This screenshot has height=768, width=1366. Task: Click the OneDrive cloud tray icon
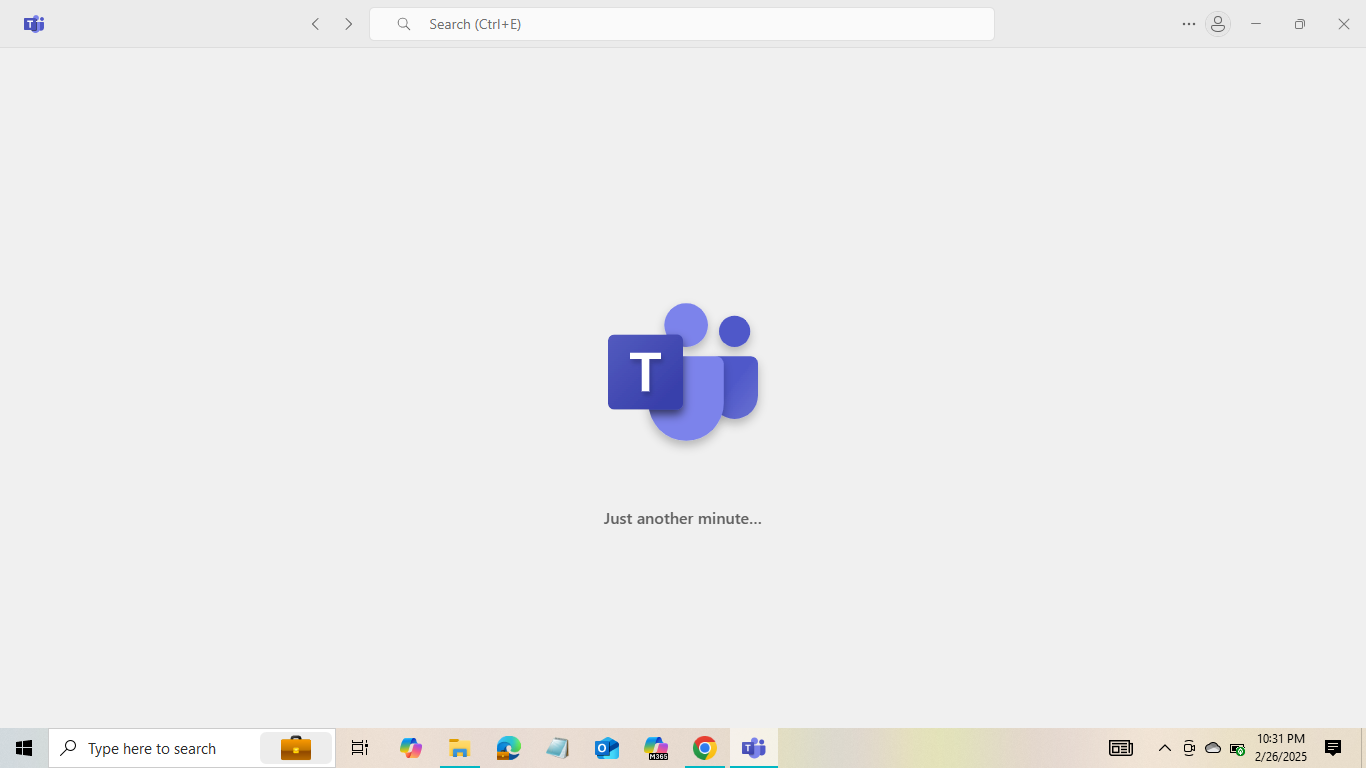coord(1213,748)
